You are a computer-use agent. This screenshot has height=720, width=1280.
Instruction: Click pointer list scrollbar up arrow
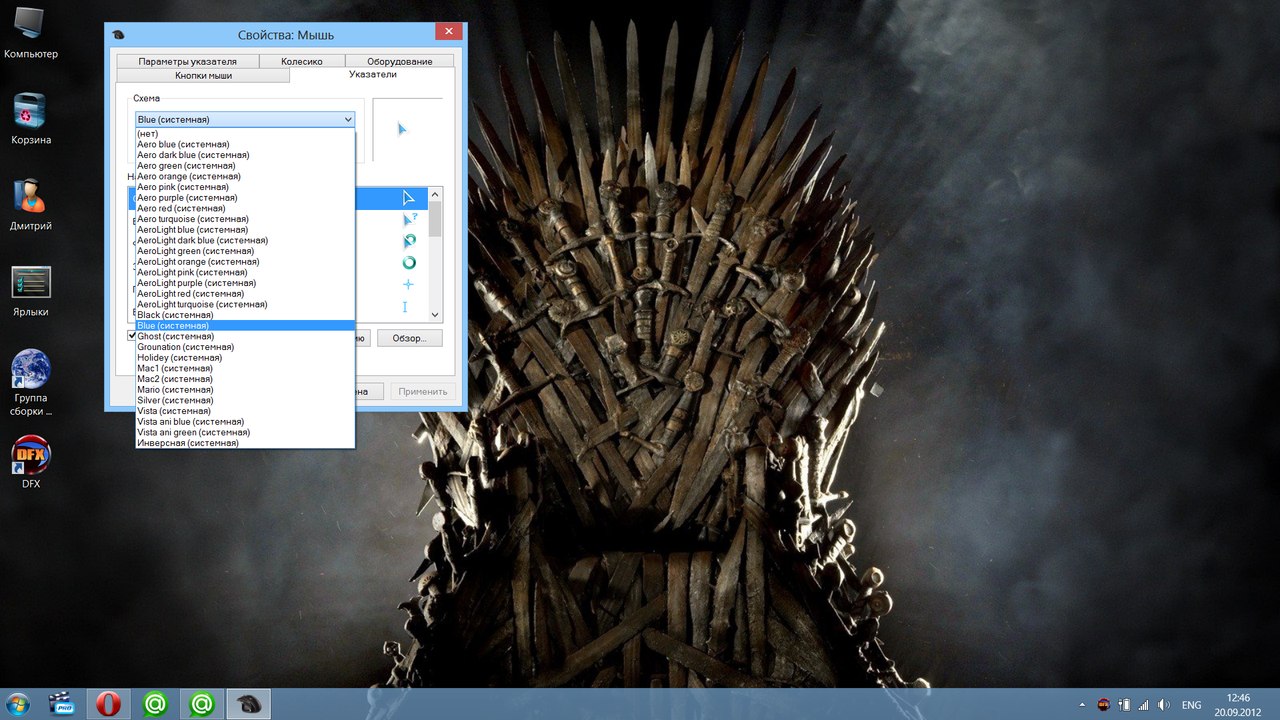(x=435, y=193)
